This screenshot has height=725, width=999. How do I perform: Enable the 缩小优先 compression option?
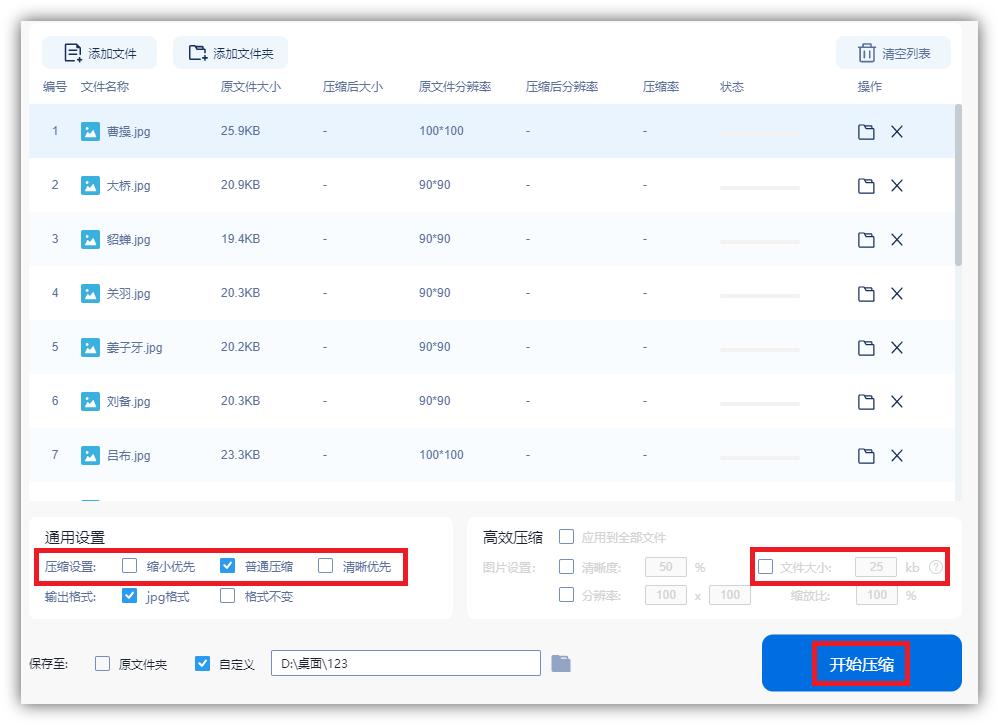pyautogui.click(x=128, y=567)
